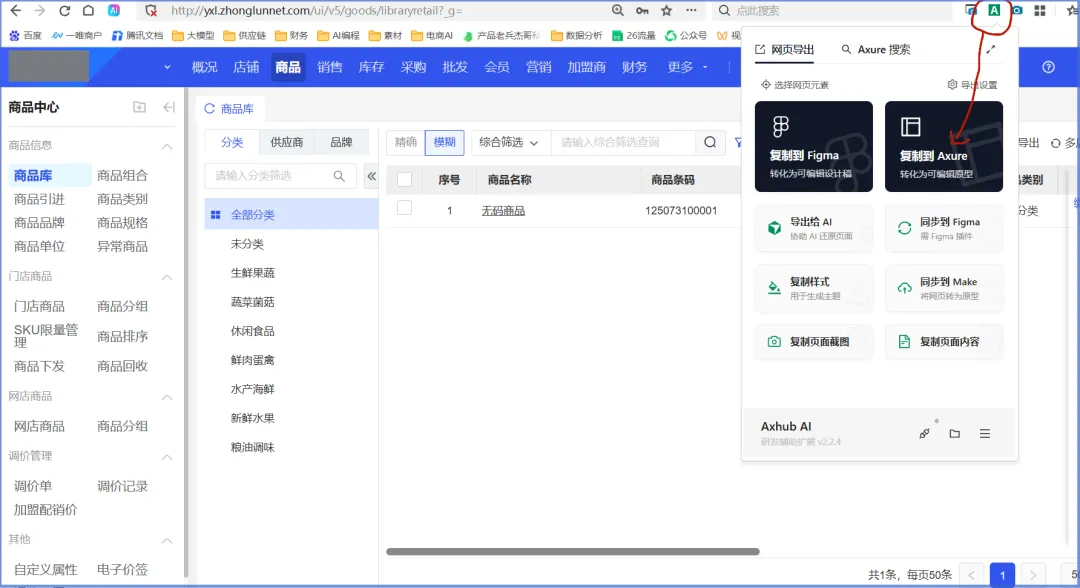
Task: Open the 销售 top menu
Action: click(329, 67)
